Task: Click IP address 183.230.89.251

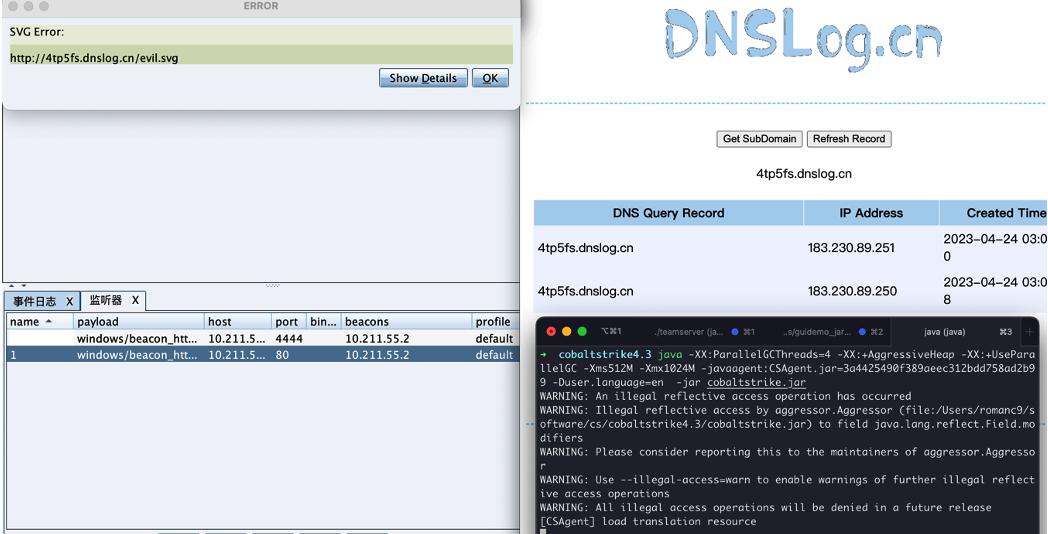Action: pos(852,248)
